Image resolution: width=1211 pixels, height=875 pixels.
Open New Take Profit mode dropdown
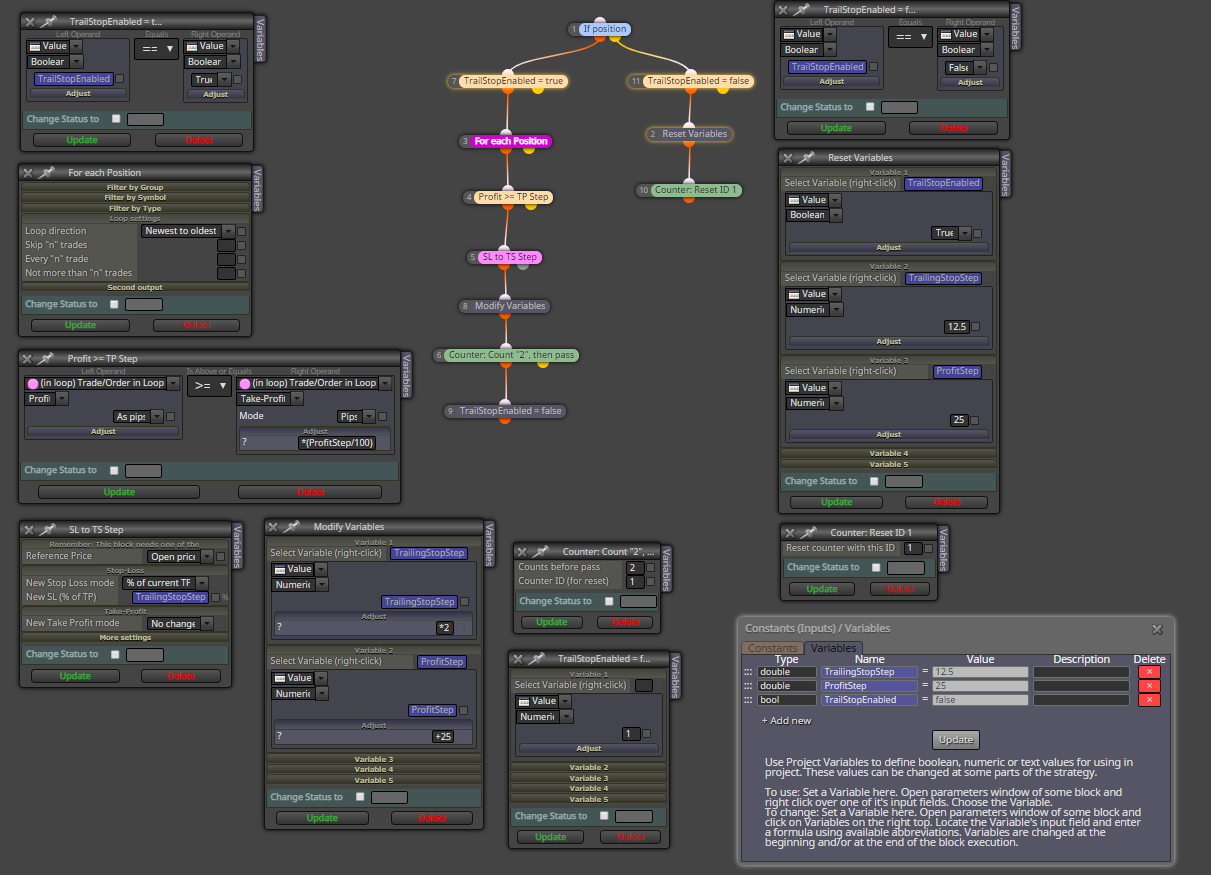pos(180,623)
